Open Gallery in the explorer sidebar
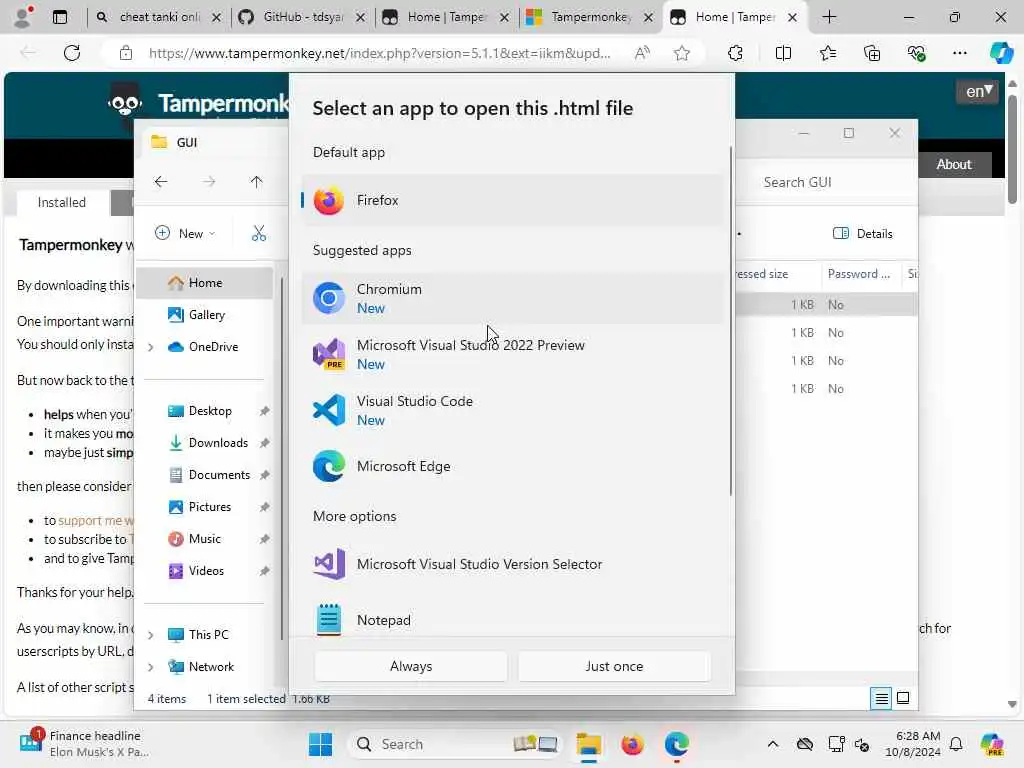 pos(204,315)
